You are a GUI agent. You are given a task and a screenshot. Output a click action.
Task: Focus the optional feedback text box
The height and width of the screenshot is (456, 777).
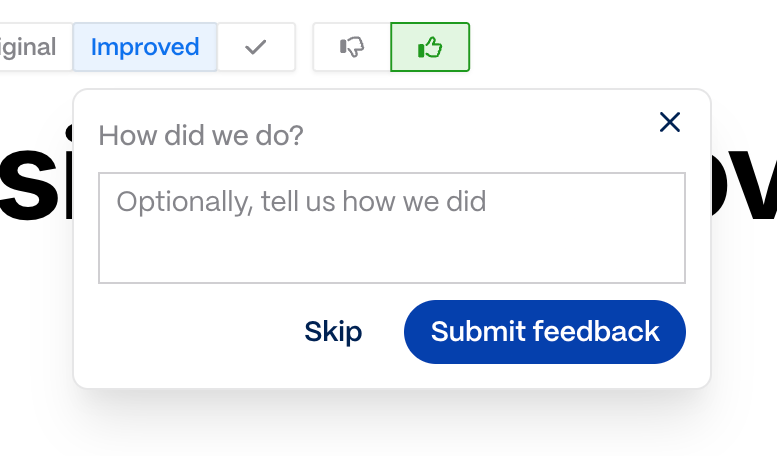coord(391,228)
